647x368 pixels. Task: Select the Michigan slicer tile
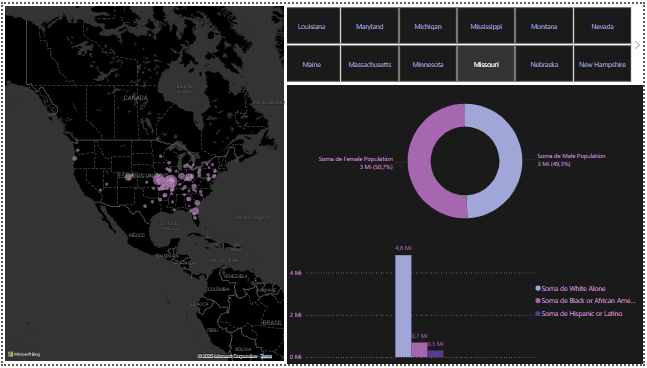[x=428, y=26]
